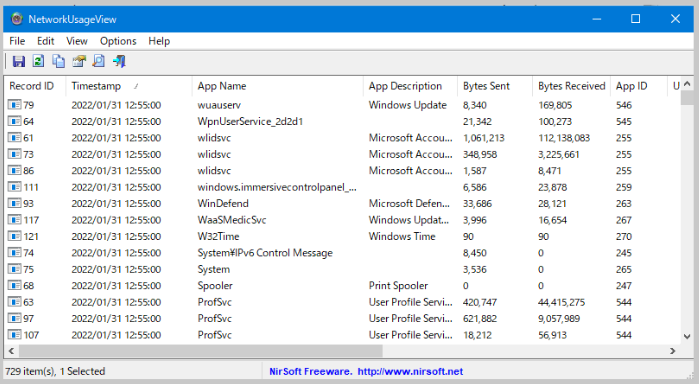Viewport: 699px width, 384px height.
Task: Open the File menu
Action: point(17,41)
